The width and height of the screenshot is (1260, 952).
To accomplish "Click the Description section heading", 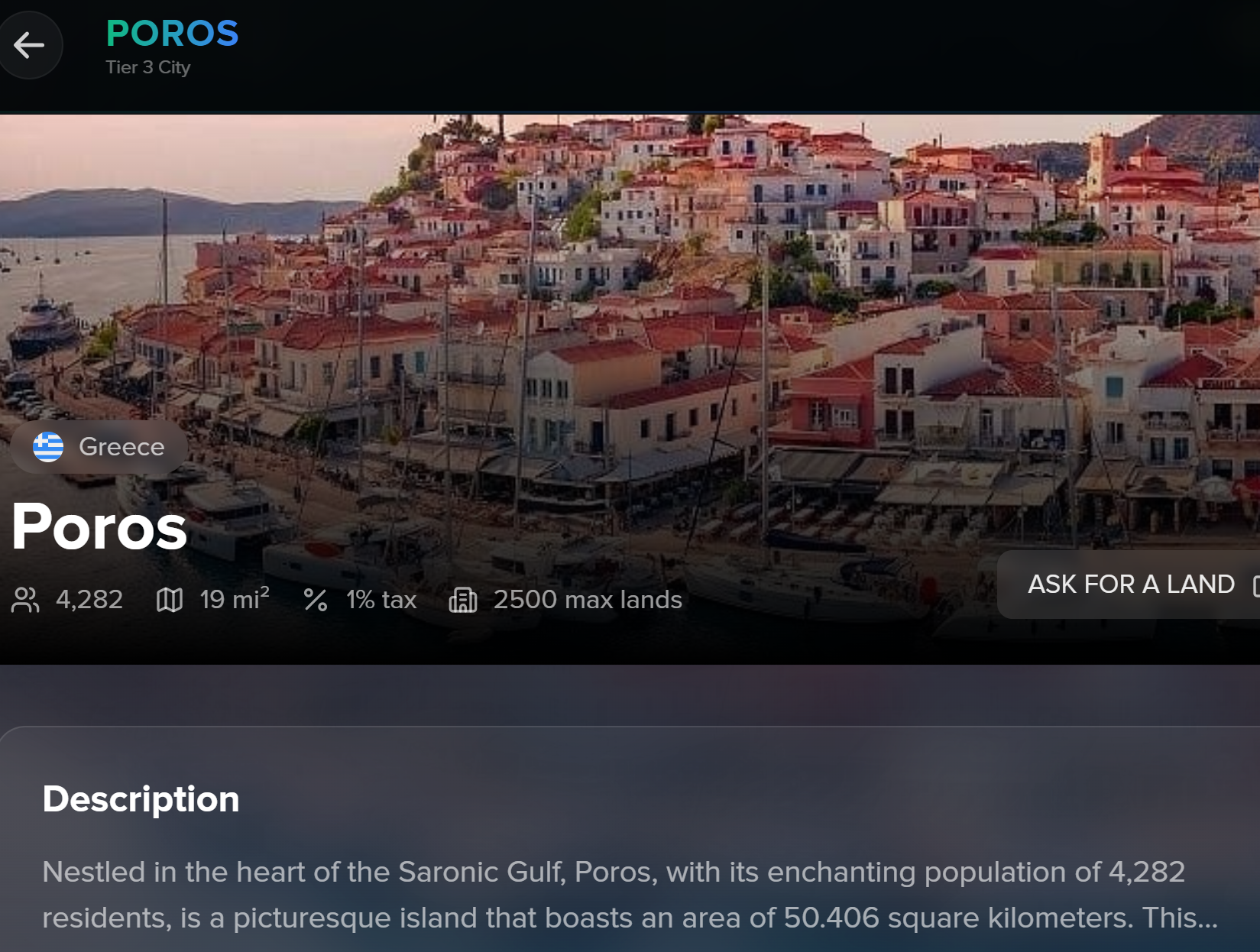I will pos(141,799).
